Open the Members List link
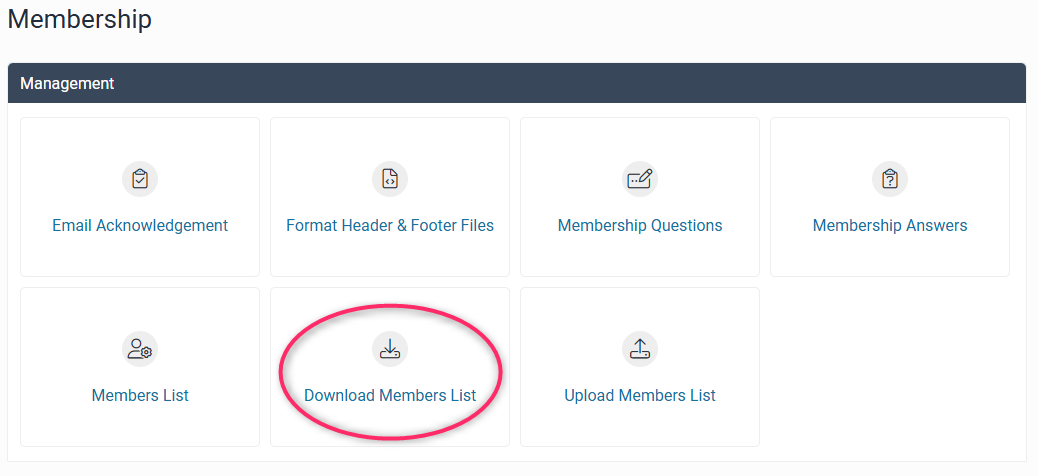This screenshot has height=476, width=1038. point(140,396)
